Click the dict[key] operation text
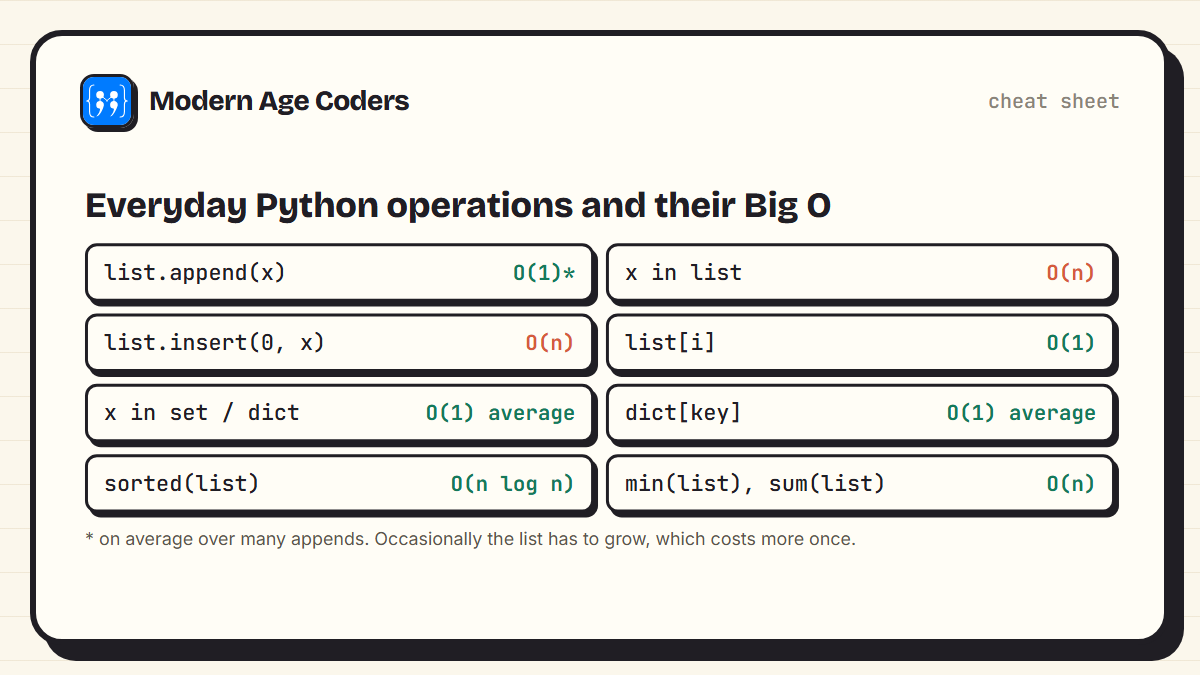The image size is (1200, 675). click(683, 412)
